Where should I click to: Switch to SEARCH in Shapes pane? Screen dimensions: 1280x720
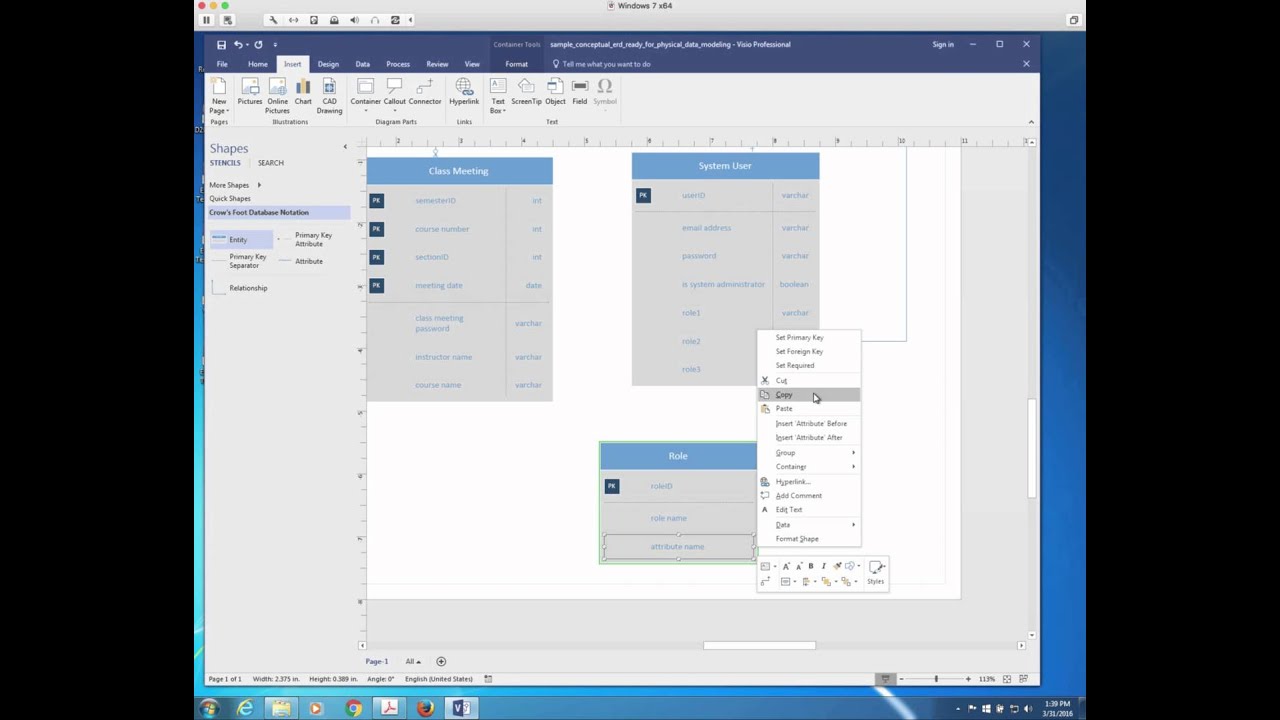click(270, 163)
